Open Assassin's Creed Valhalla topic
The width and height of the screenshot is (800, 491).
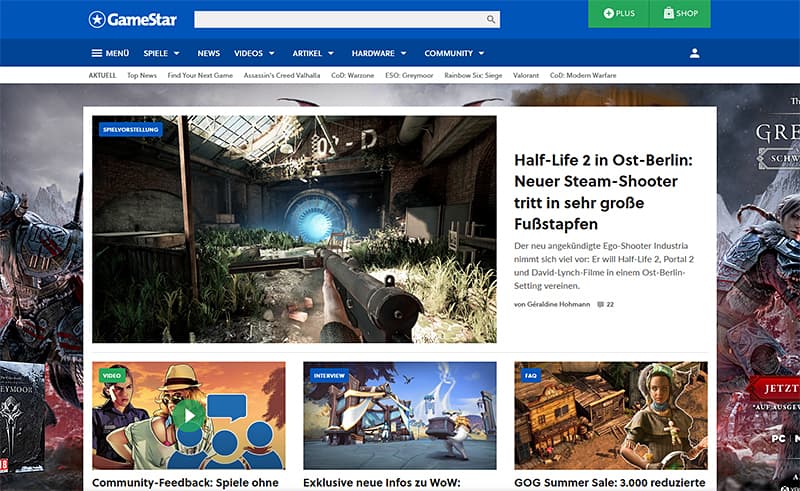tap(282, 75)
